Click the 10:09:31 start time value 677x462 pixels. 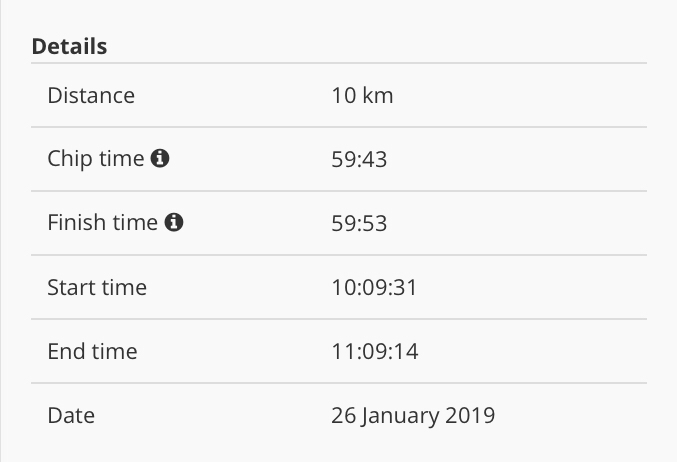(374, 288)
